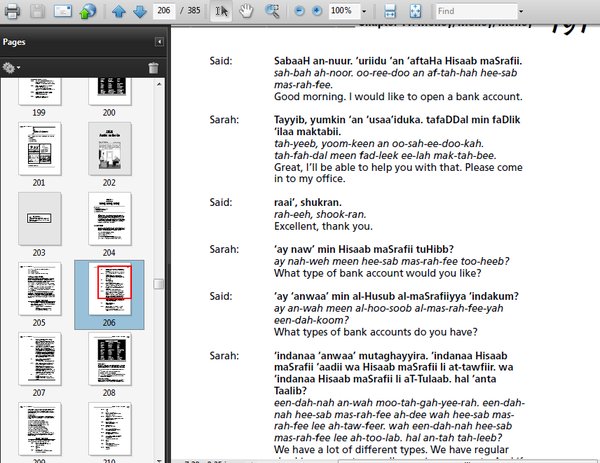The height and width of the screenshot is (463, 600).
Task: Click the globe upload icon
Action: click(x=88, y=11)
